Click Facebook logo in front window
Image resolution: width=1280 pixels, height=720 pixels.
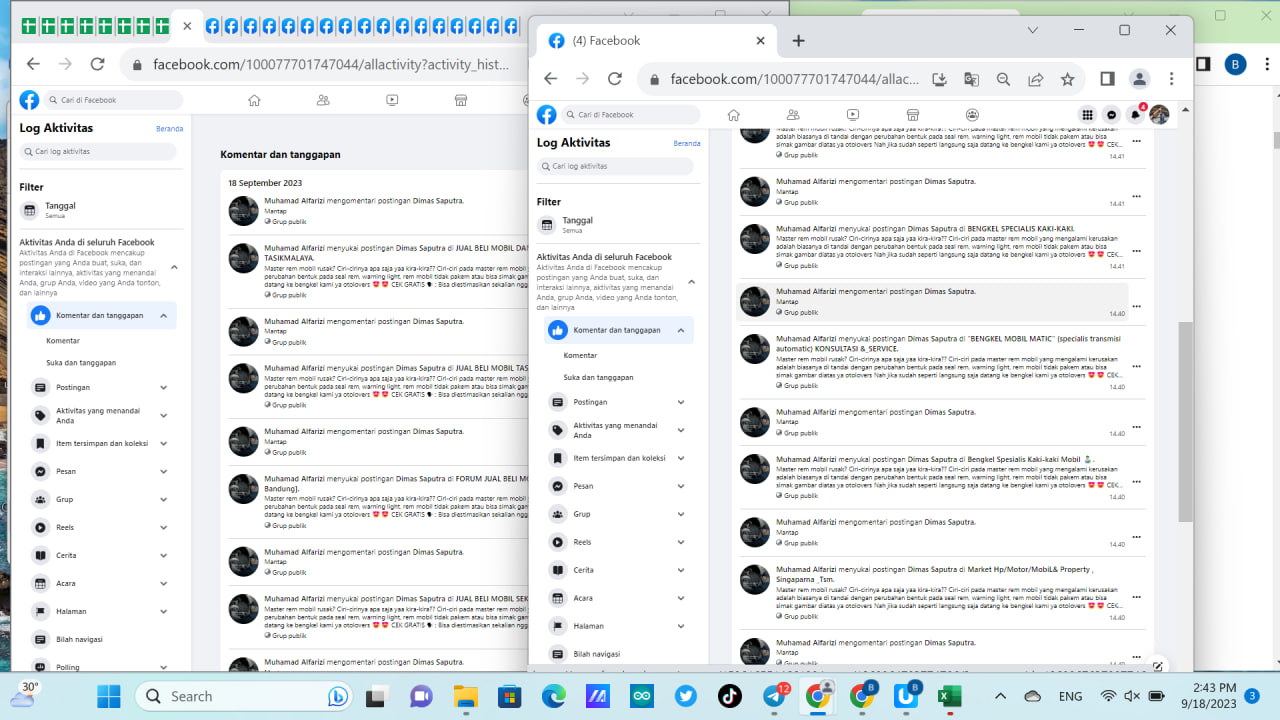coord(546,115)
